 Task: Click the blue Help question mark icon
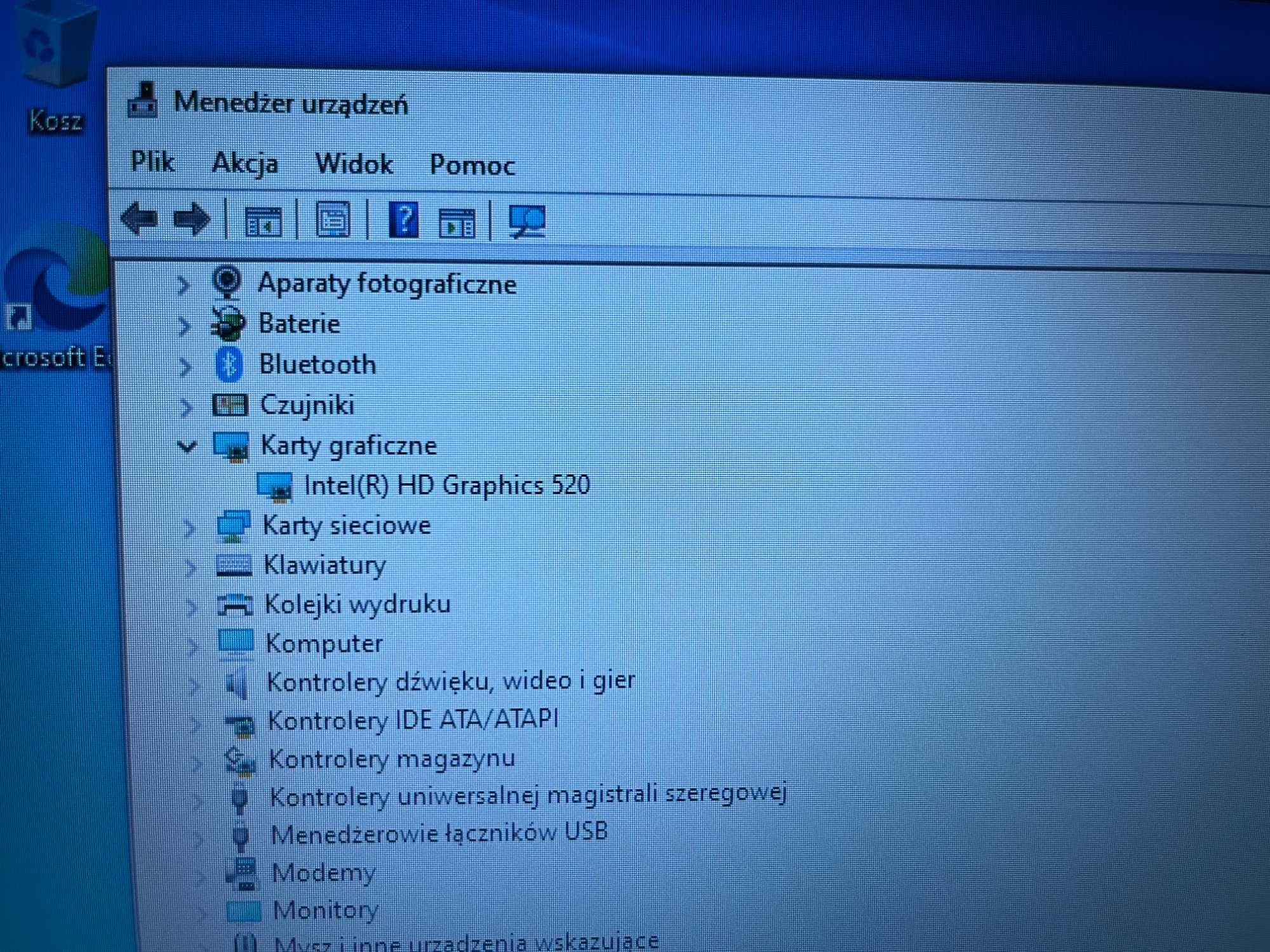point(403,220)
